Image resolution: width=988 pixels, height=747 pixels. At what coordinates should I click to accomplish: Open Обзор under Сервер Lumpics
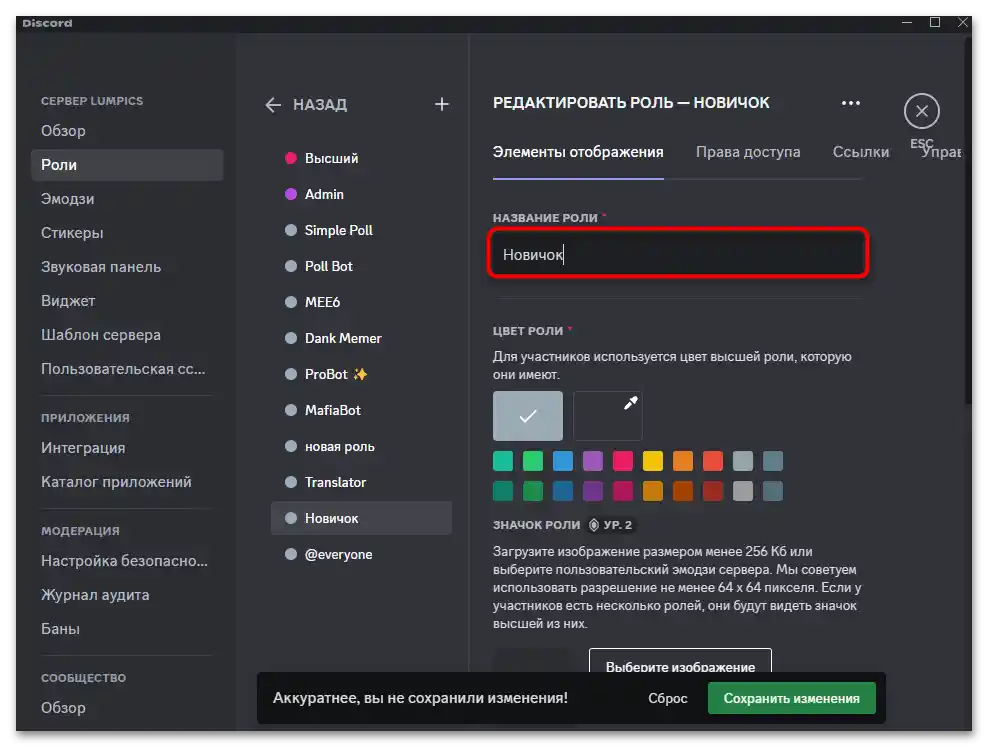tap(127, 130)
